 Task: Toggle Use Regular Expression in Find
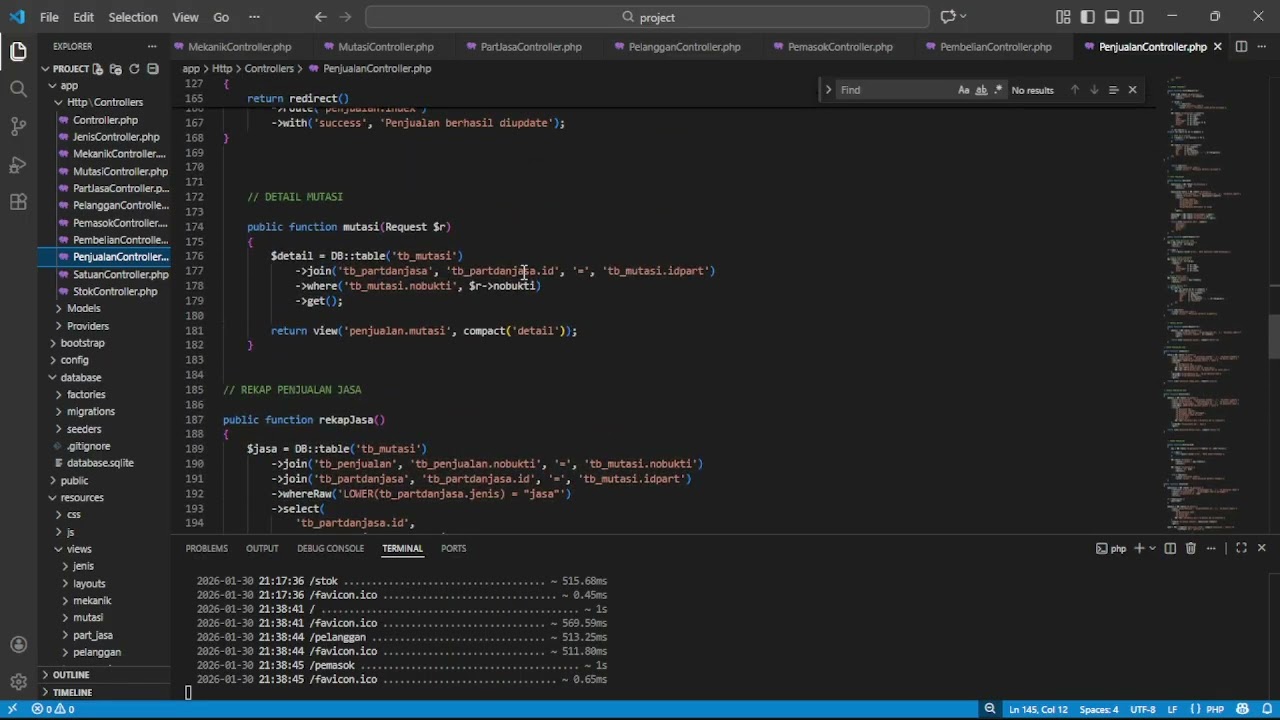[x=997, y=90]
